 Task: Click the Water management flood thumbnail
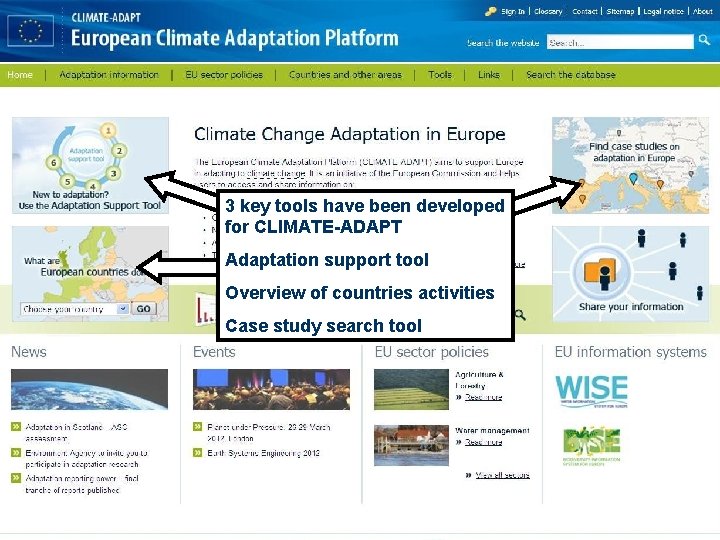tap(411, 445)
